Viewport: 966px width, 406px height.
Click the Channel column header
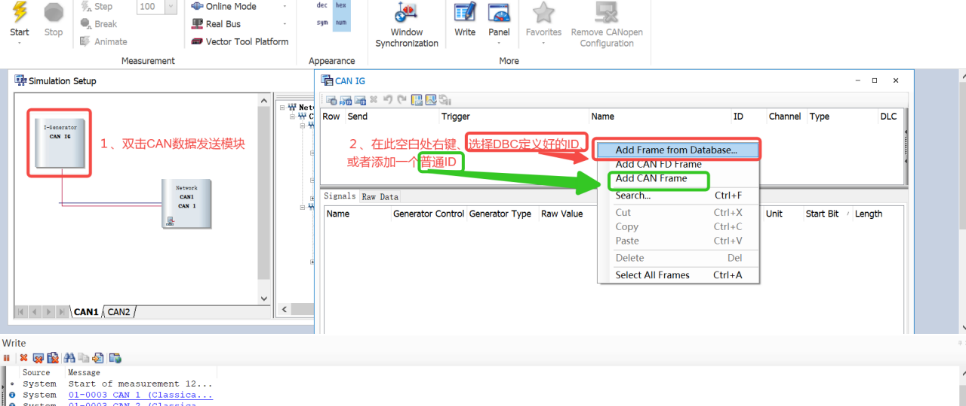pos(785,116)
